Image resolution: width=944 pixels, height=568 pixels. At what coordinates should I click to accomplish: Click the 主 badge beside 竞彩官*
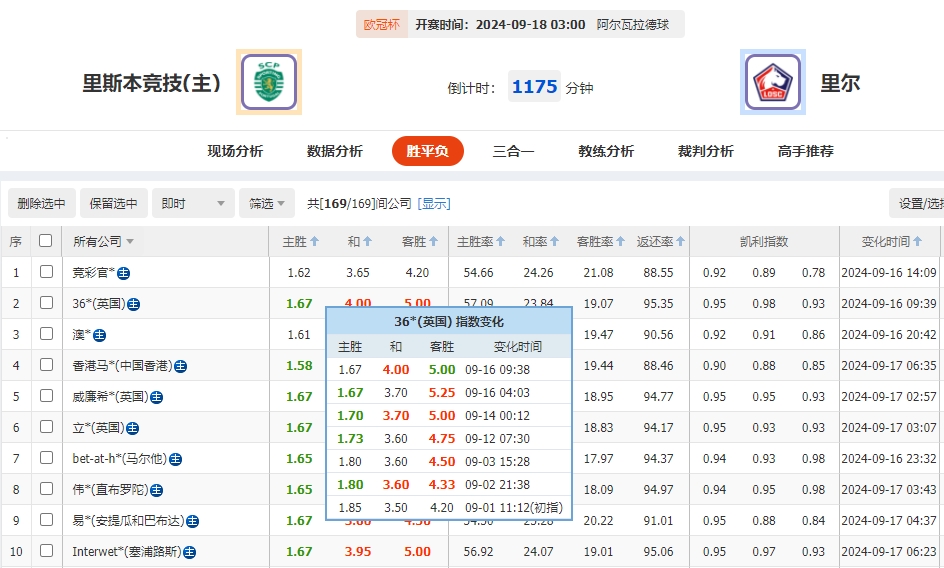(x=123, y=273)
